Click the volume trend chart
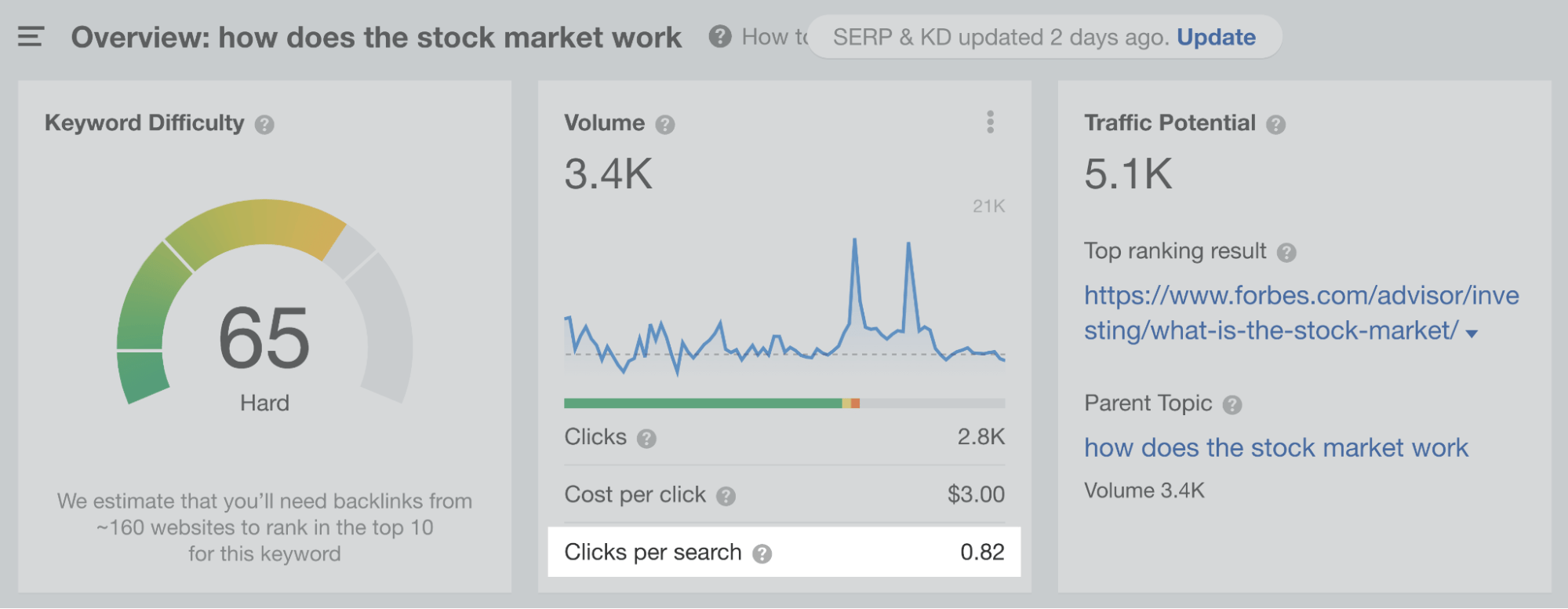Image resolution: width=1568 pixels, height=609 pixels. pos(784,314)
